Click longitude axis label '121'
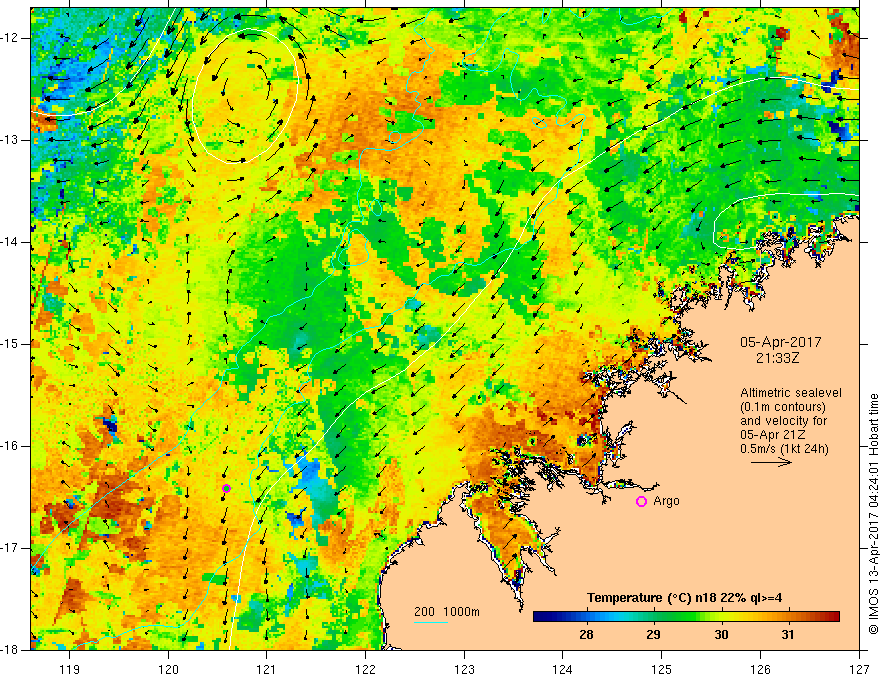The width and height of the screenshot is (880, 680). [x=267, y=669]
